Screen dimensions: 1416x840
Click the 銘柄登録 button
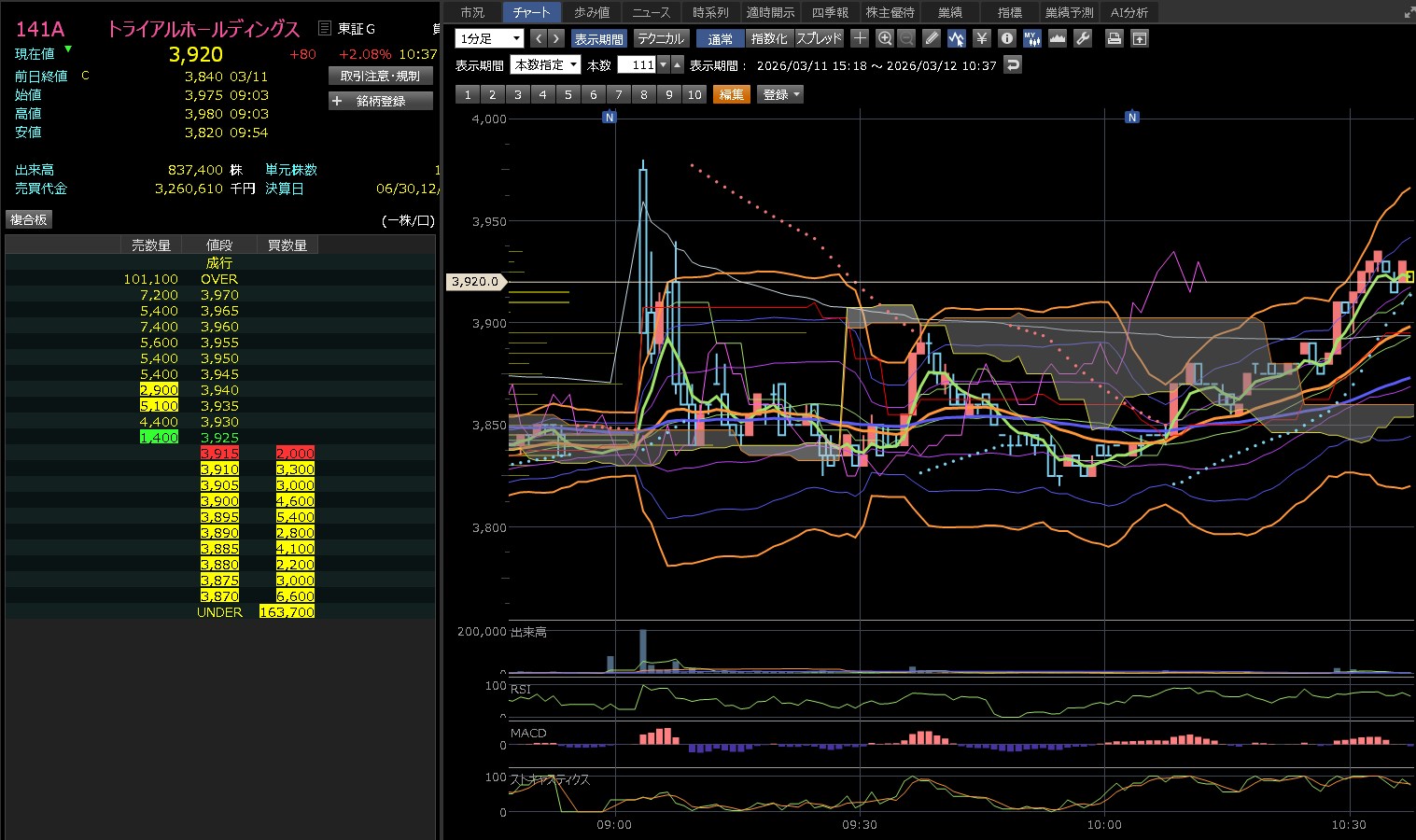point(381,101)
